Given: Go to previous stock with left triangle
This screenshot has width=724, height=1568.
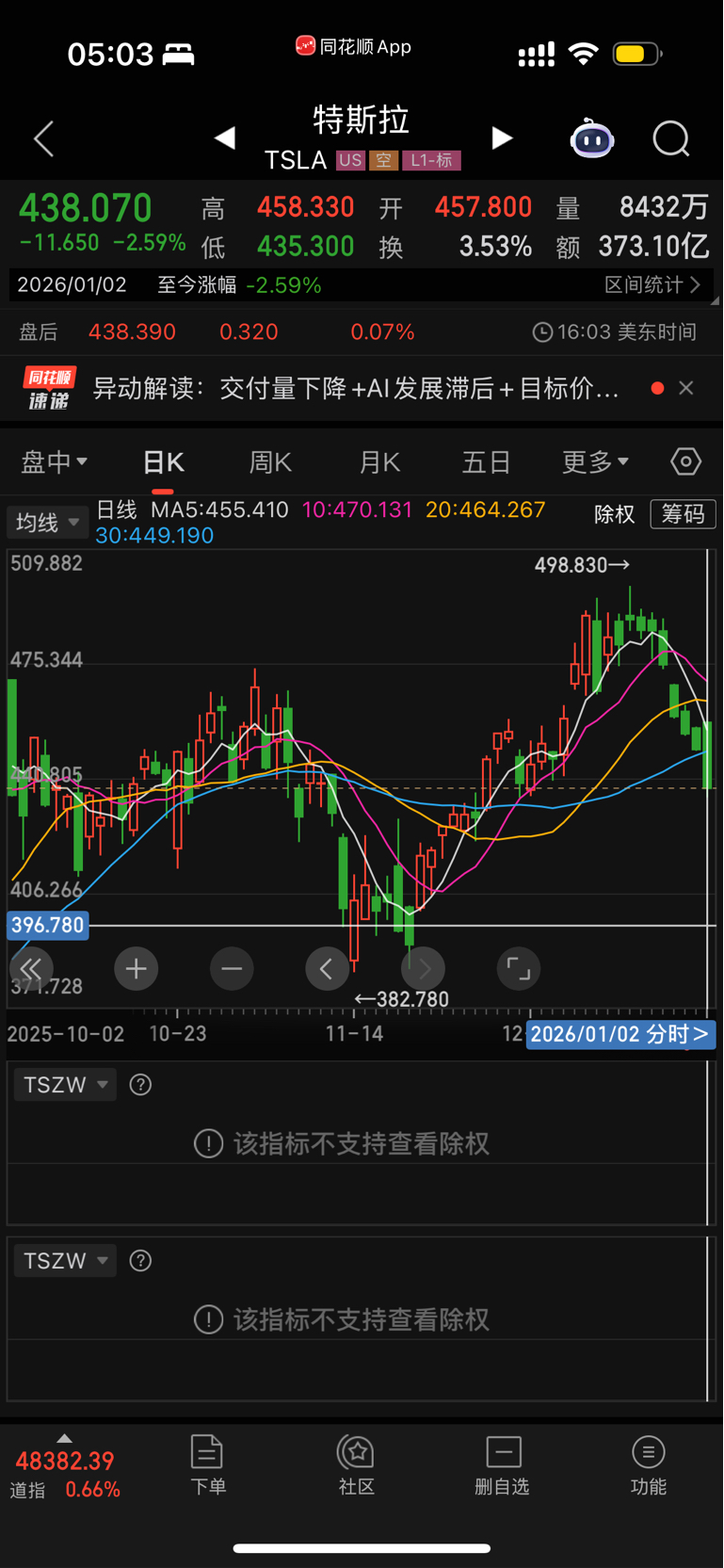Looking at the screenshot, I should (224, 138).
